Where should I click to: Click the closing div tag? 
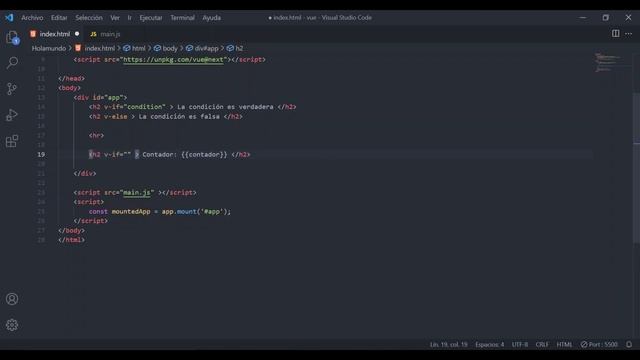pyautogui.click(x=85, y=173)
